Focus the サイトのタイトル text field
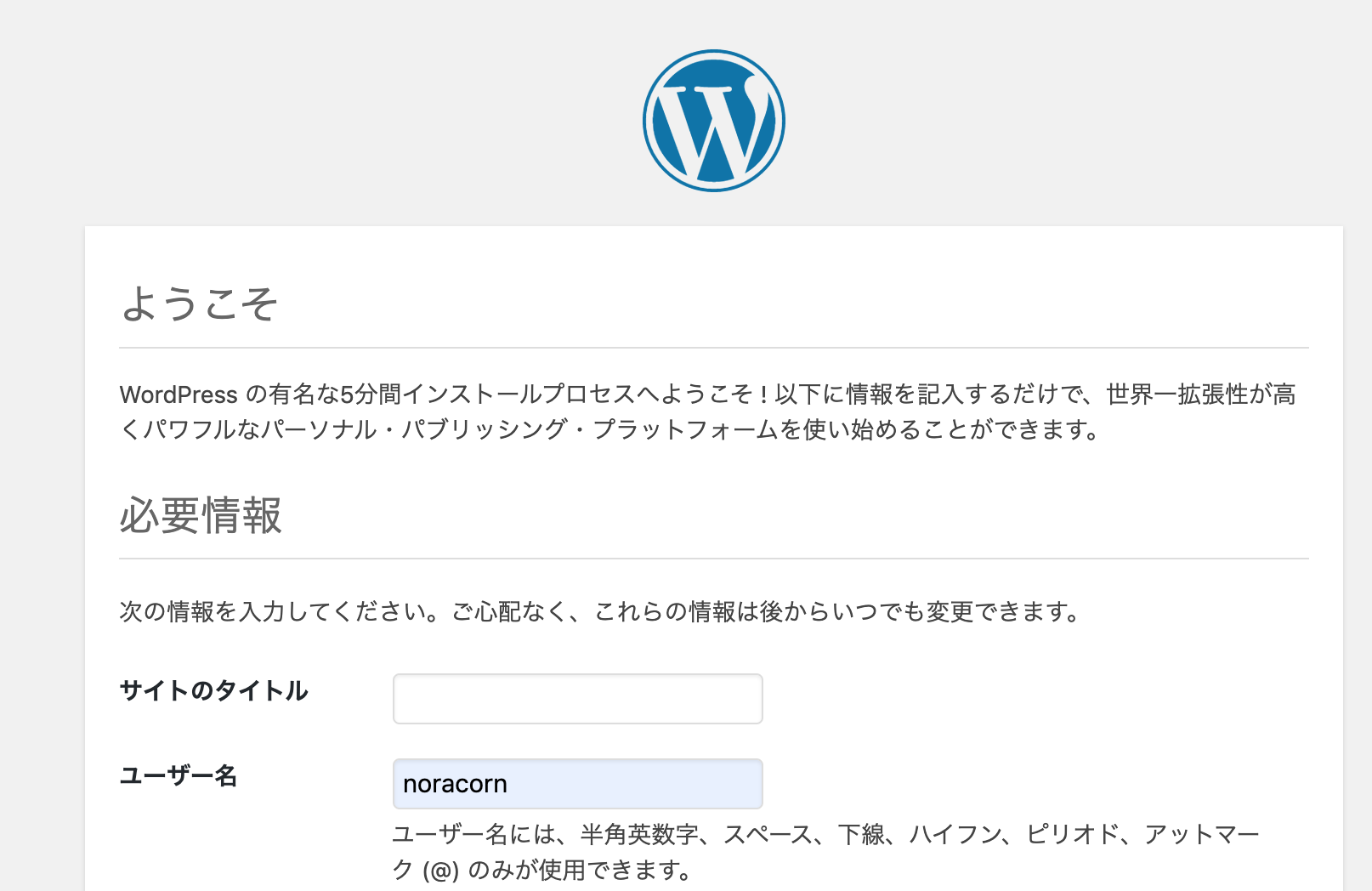 [578, 699]
